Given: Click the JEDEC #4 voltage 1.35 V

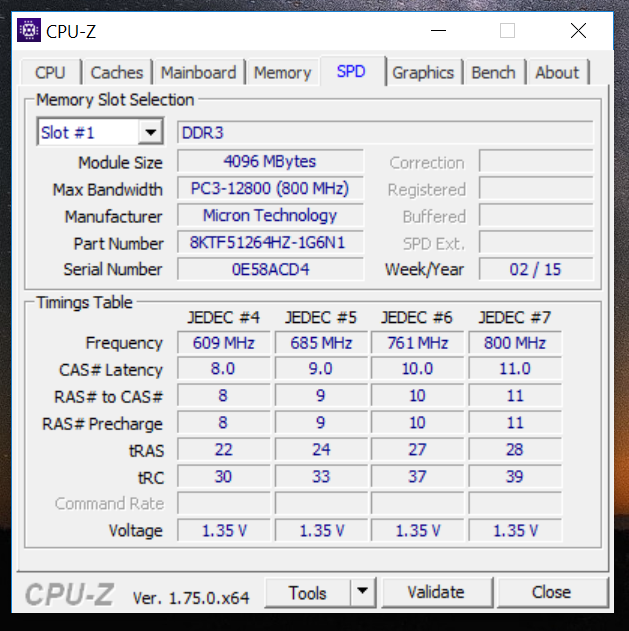Looking at the screenshot, I should point(223,530).
